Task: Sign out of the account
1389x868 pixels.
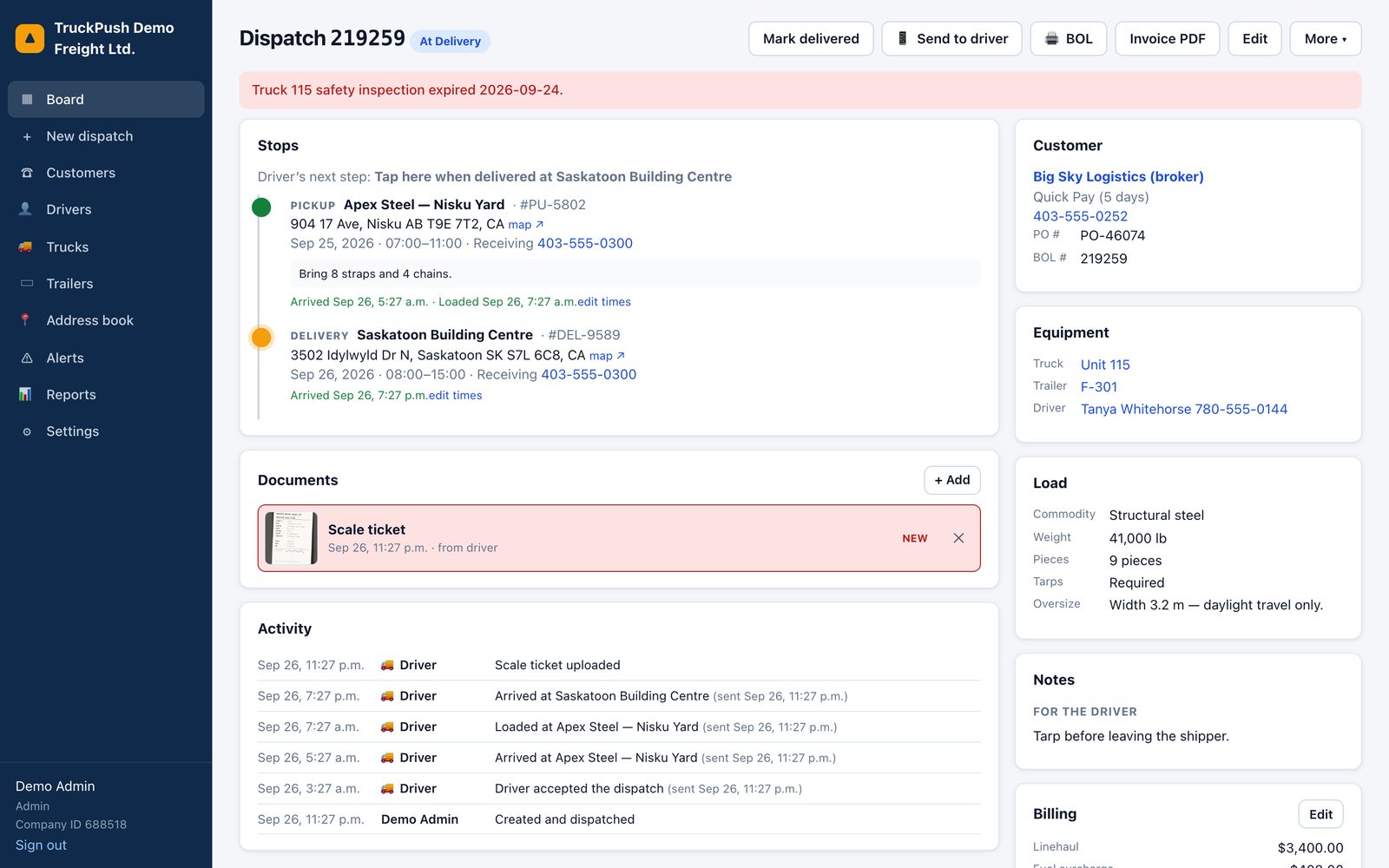Action: pyautogui.click(x=41, y=845)
